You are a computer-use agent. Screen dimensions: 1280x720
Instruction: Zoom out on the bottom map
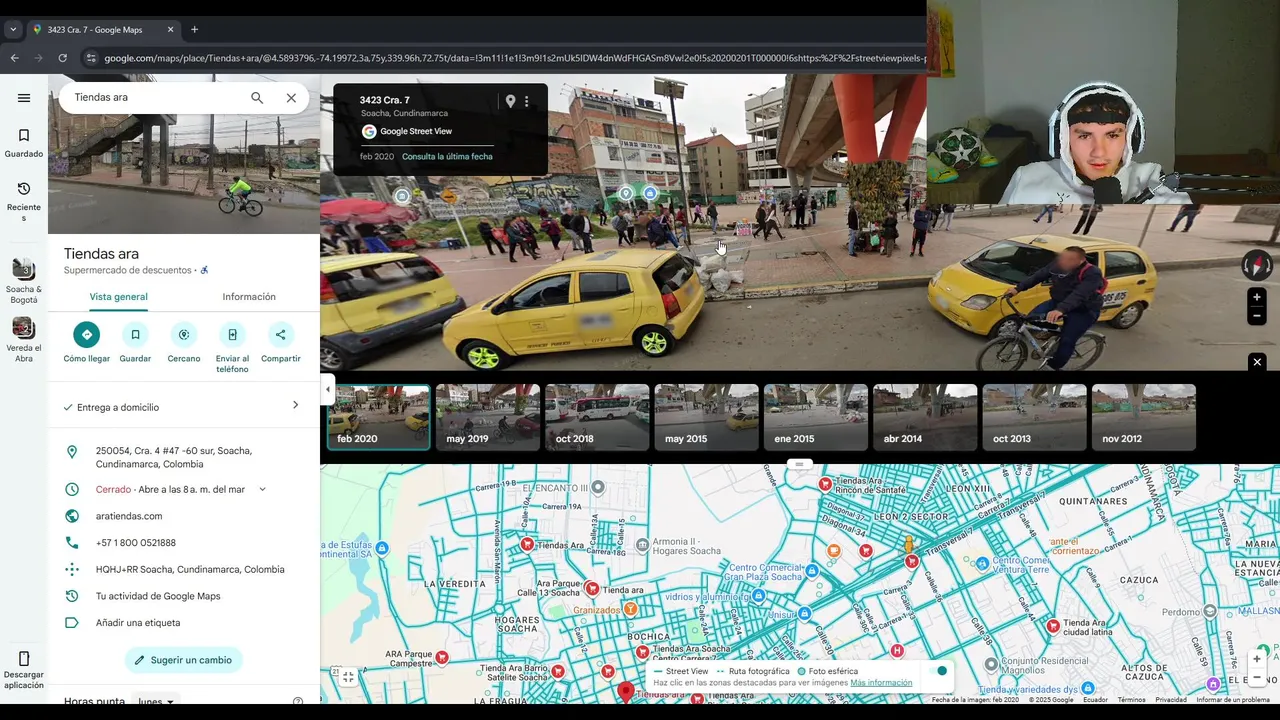tap(1257, 677)
